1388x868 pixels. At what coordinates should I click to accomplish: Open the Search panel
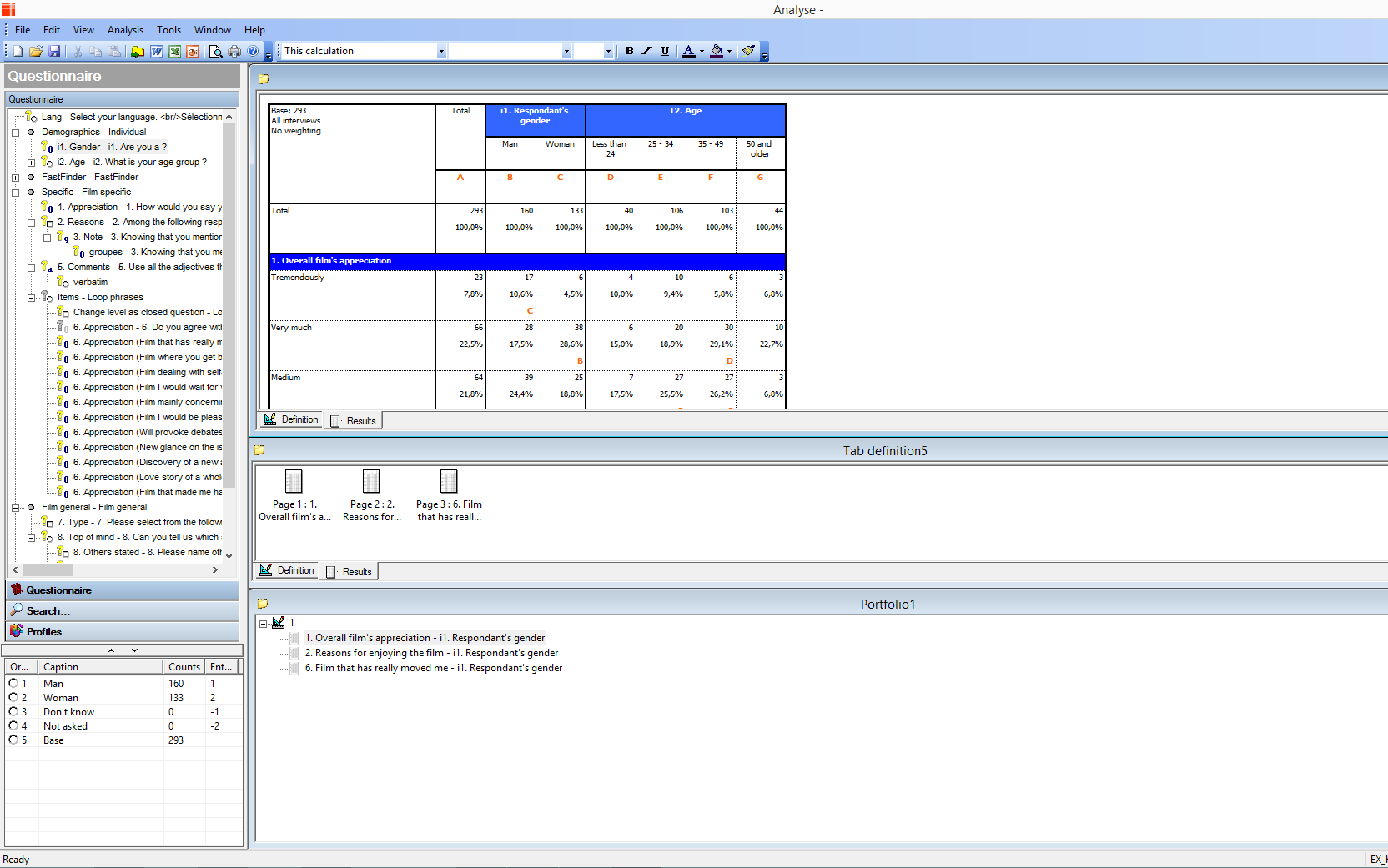pyautogui.click(x=48, y=611)
